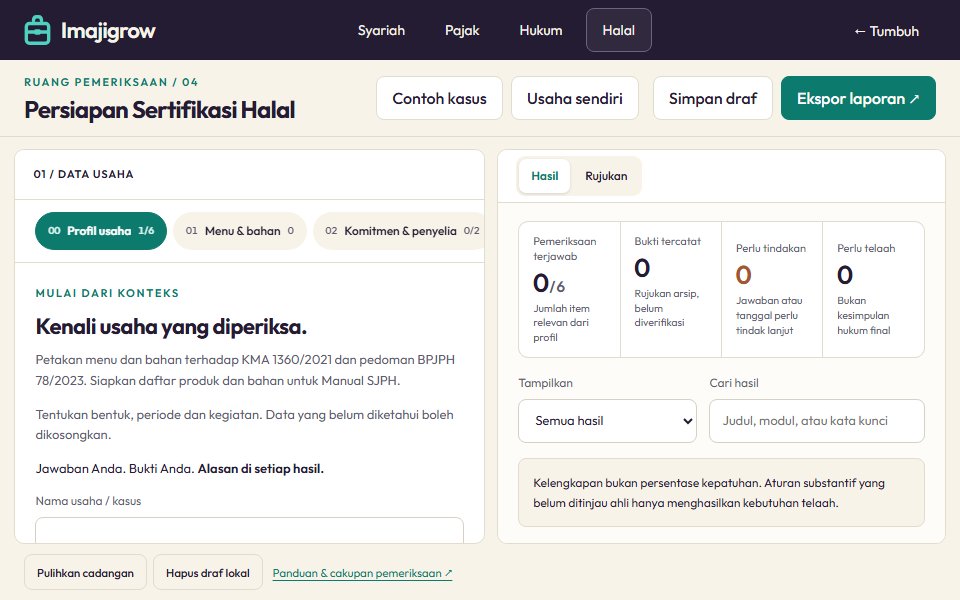Open the Panduan & cakupan pemeriksaan link
Viewport: 960px width, 600px height.
point(362,574)
